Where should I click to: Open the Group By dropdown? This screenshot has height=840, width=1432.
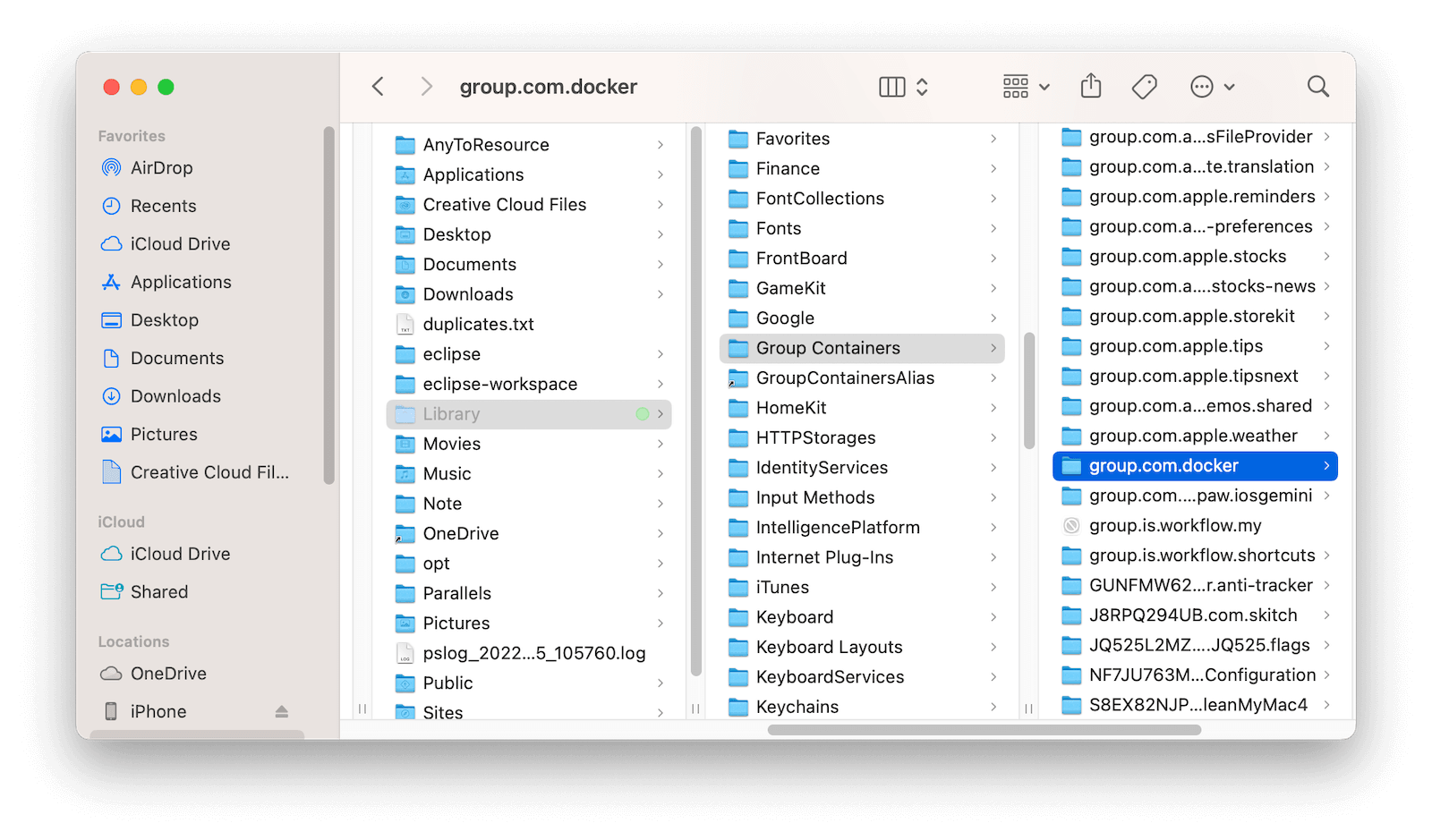point(1026,87)
